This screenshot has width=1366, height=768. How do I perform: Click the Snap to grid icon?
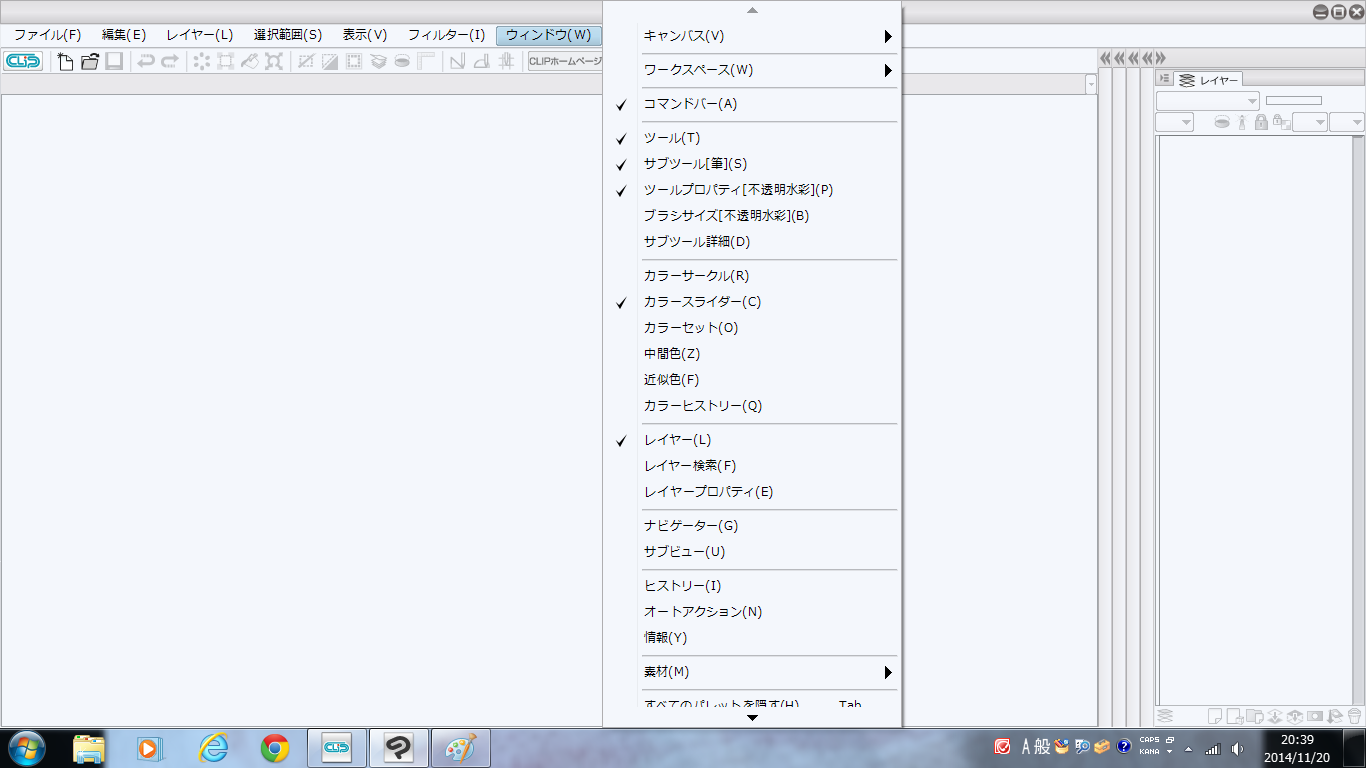click(x=505, y=61)
